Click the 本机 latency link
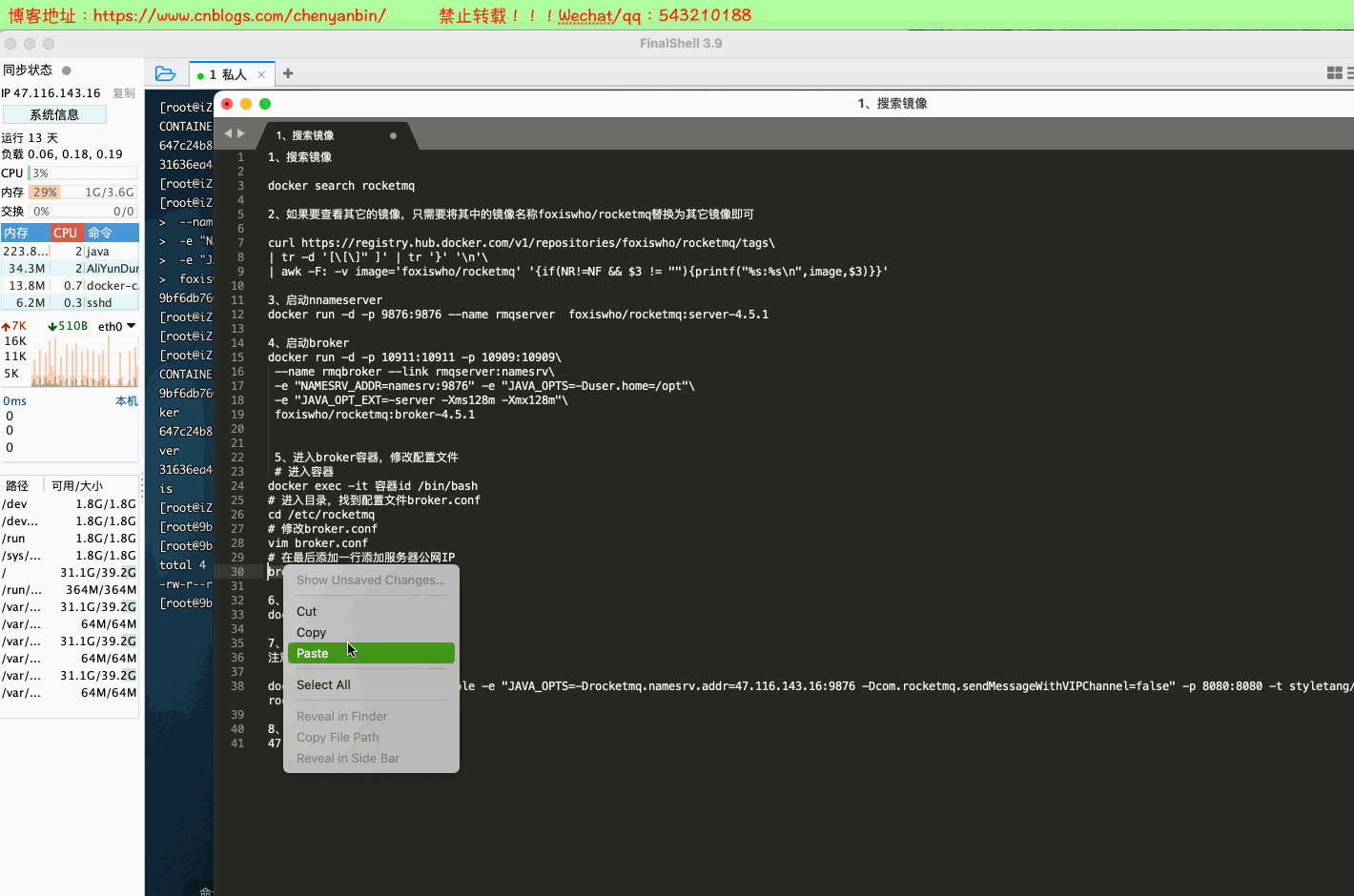 [127, 401]
